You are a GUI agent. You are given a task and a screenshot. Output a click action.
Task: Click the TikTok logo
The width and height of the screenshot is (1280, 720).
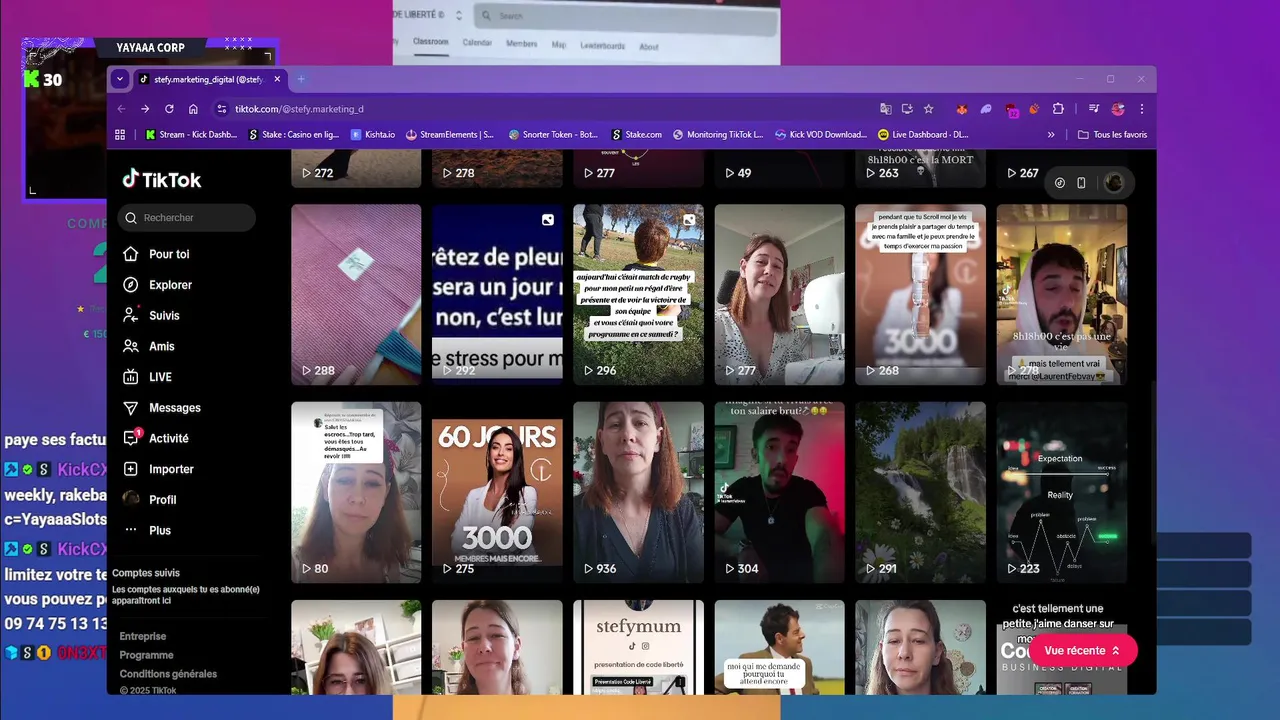(x=162, y=180)
